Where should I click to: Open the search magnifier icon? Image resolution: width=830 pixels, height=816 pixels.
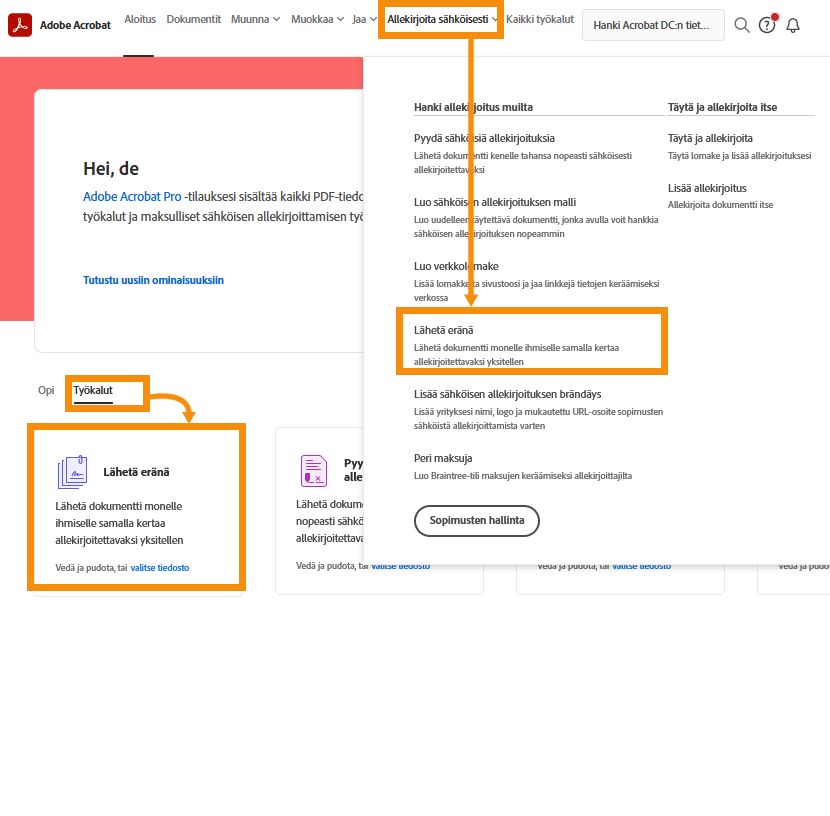coord(742,25)
